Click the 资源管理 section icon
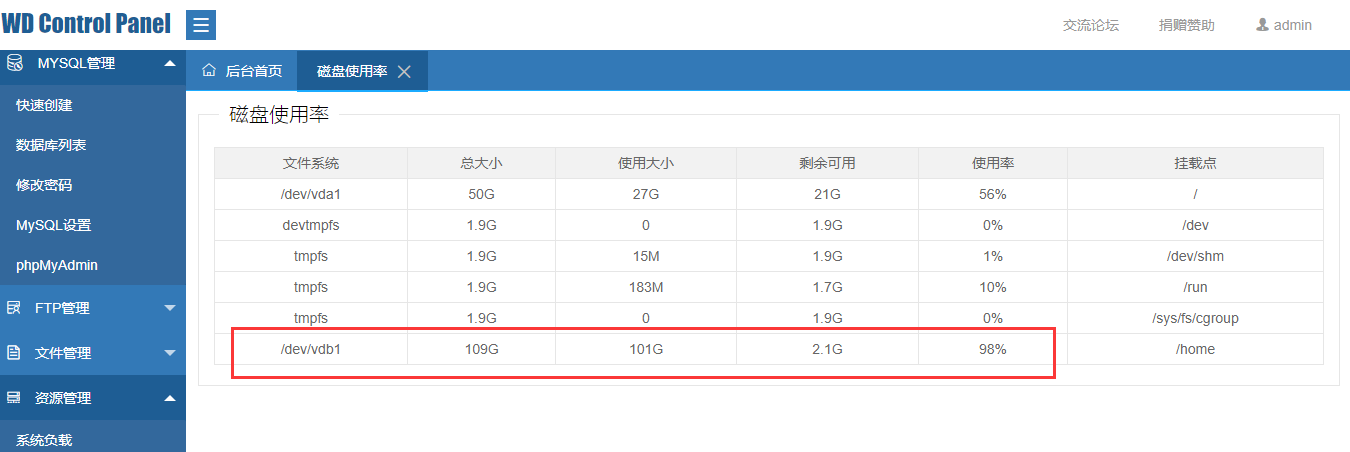 [x=14, y=398]
